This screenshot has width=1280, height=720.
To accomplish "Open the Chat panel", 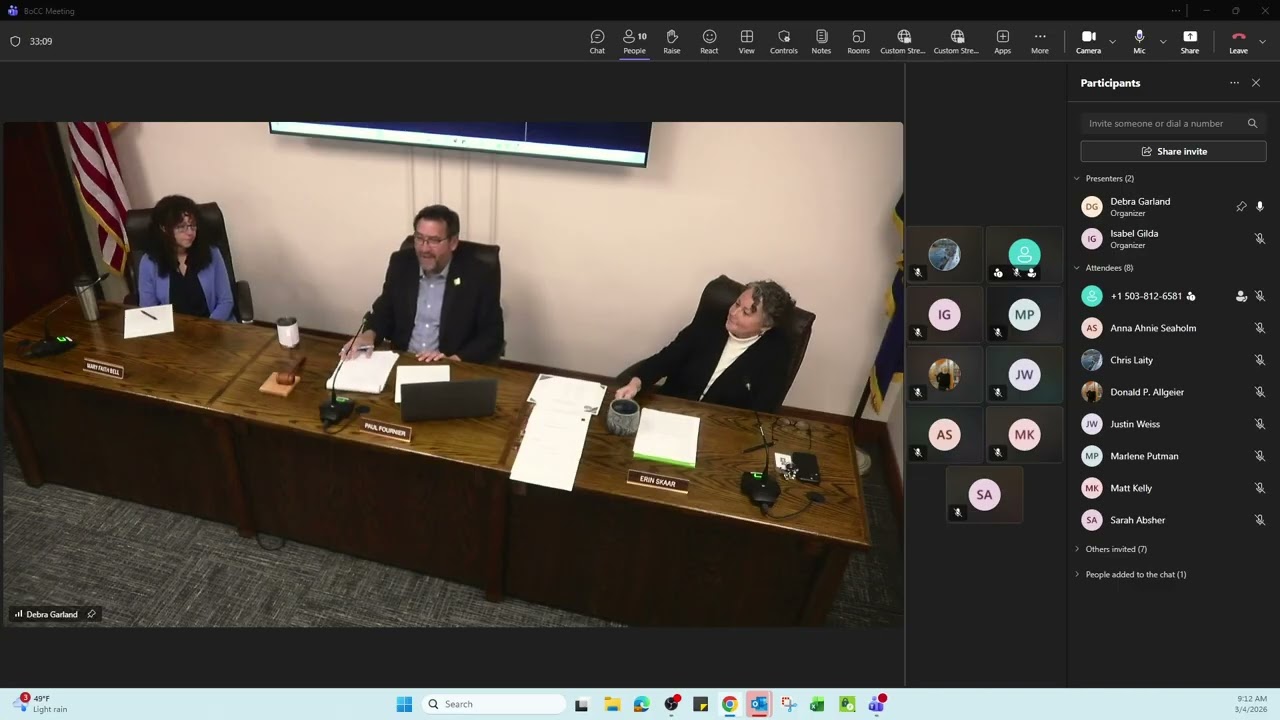I will [597, 41].
